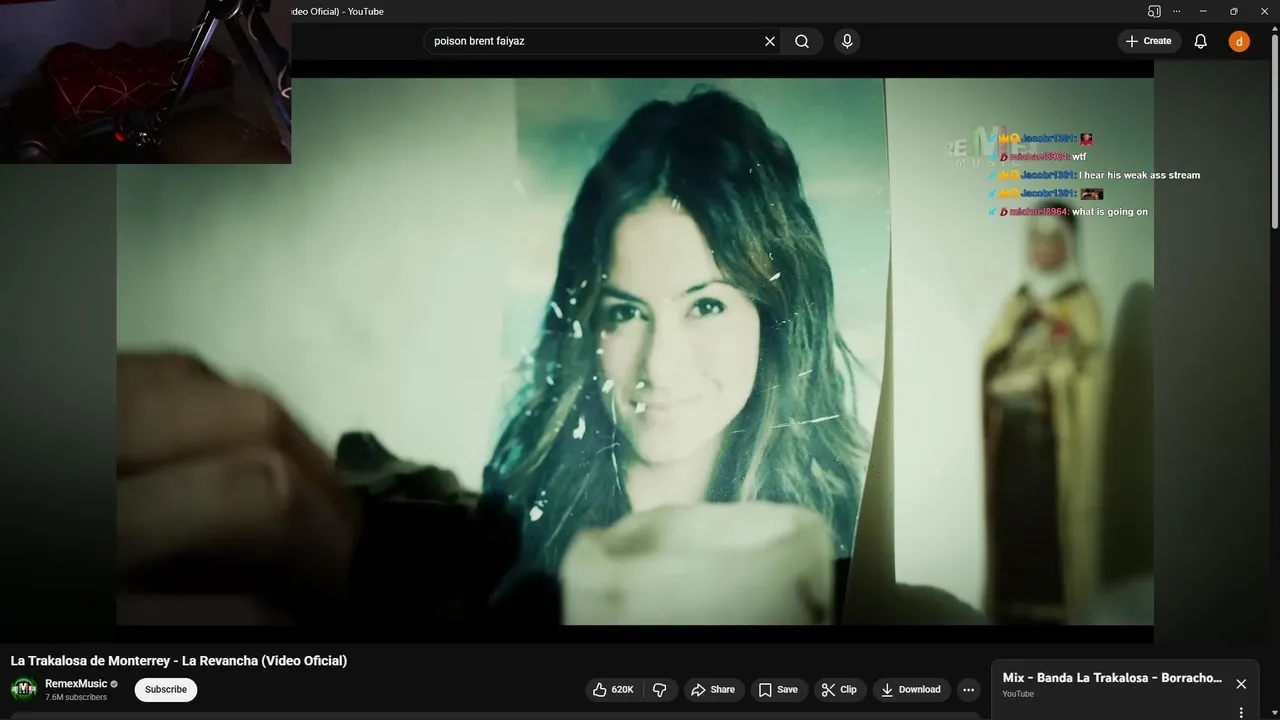Clear the search query with the X
Screen dimensions: 1280x720
pyautogui.click(x=770, y=41)
